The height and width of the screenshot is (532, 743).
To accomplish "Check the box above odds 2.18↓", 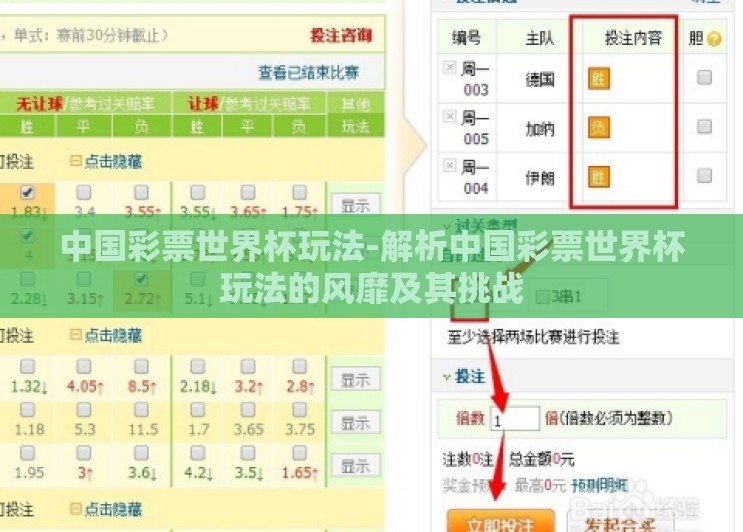I will click(x=198, y=366).
